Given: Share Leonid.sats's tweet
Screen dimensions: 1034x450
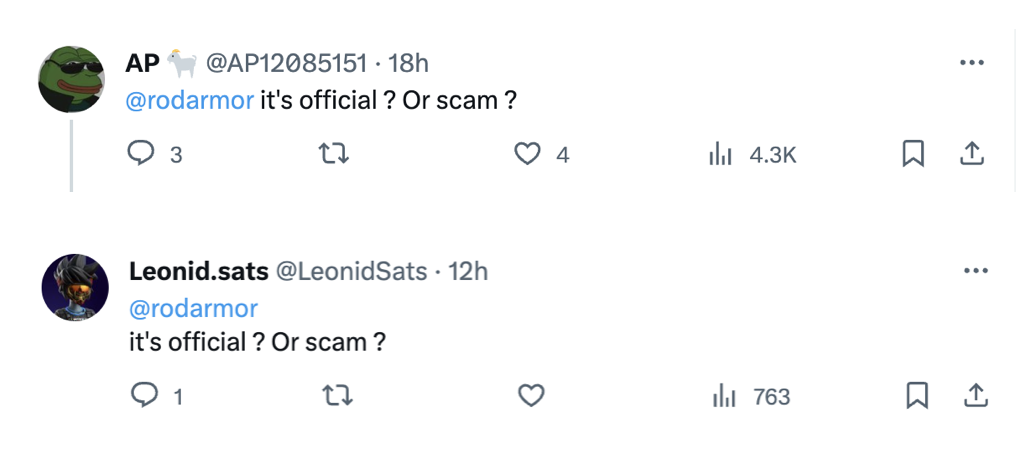Looking at the screenshot, I should [x=975, y=396].
